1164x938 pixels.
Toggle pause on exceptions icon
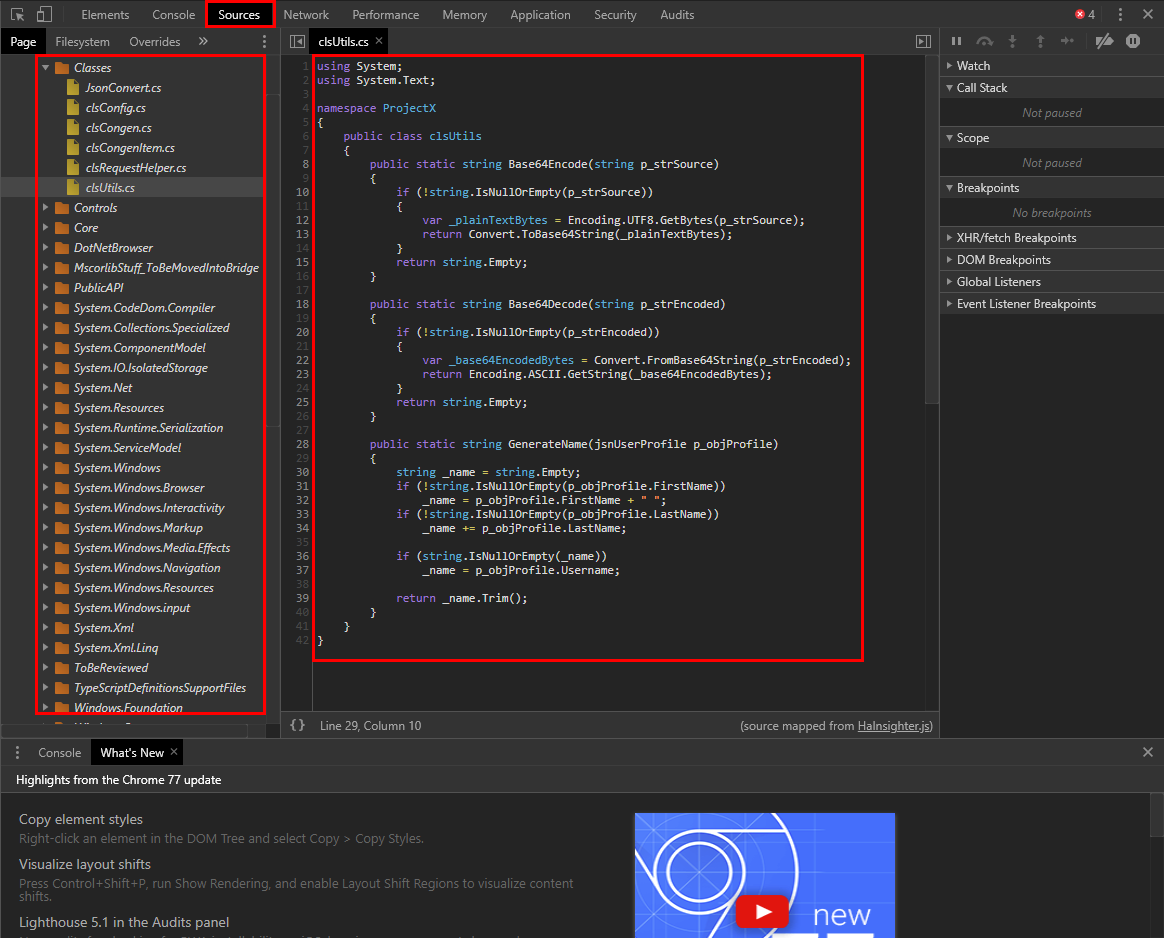[x=1133, y=42]
